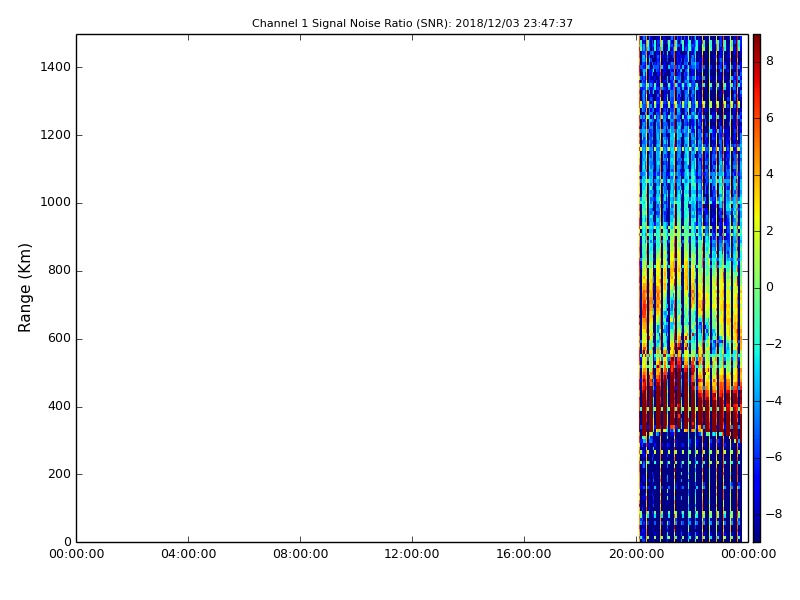Click the 200 tick label on range axis
The image size is (800, 600).
[x=59, y=474]
